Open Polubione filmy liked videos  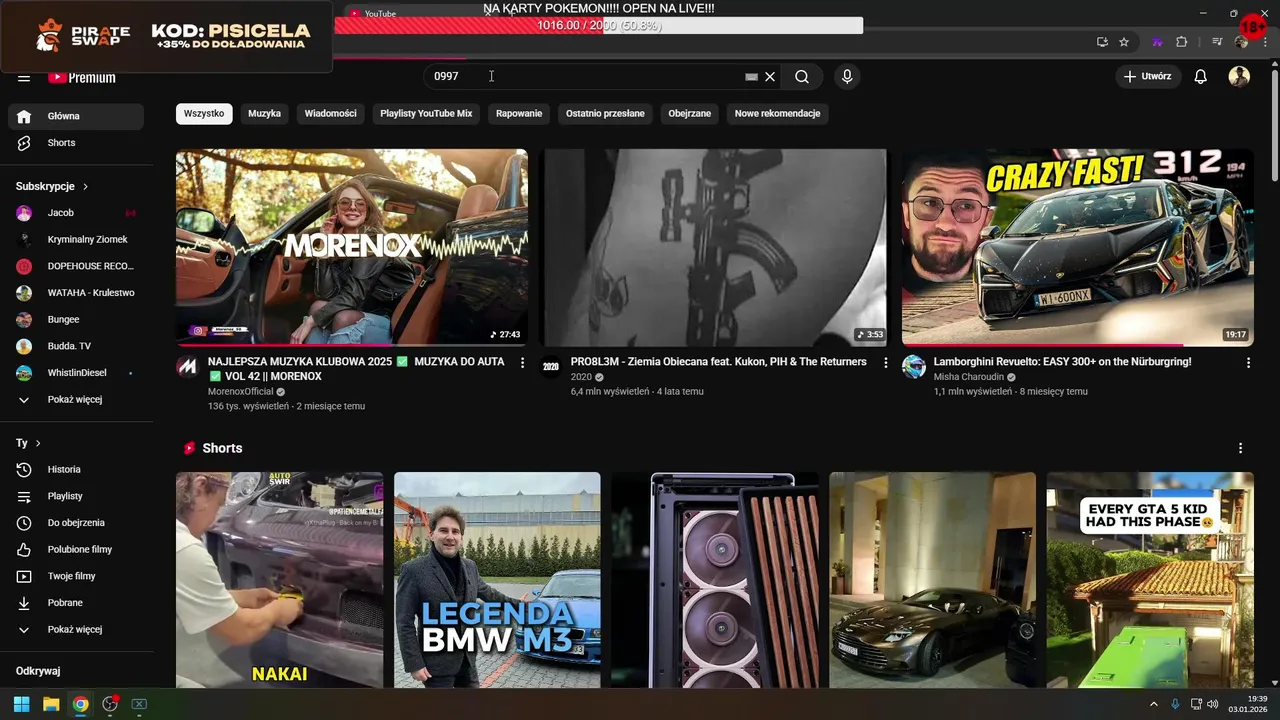[x=76, y=549]
